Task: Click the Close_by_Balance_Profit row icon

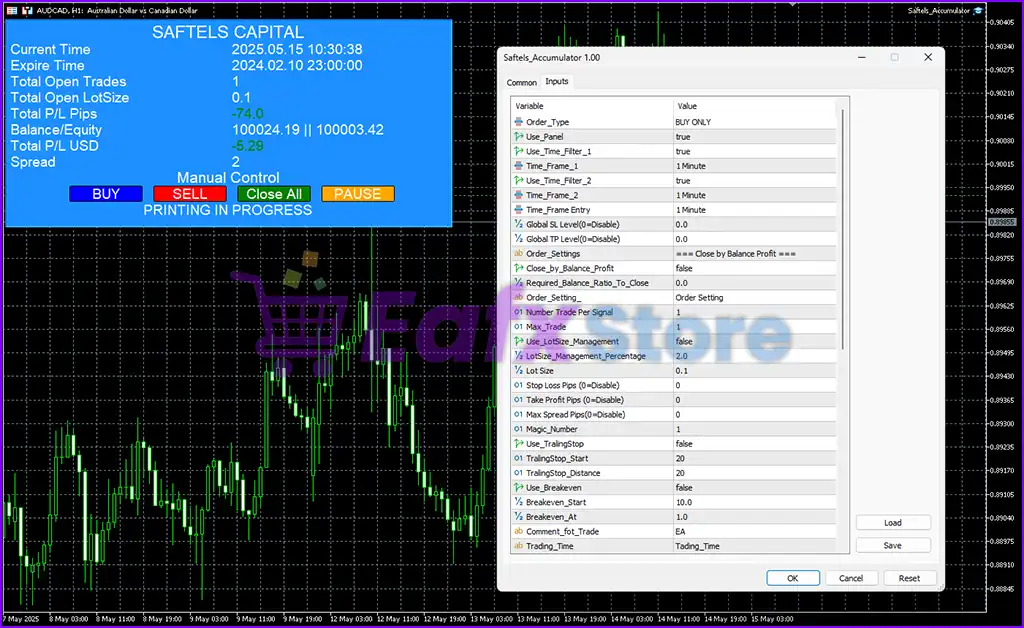Action: pos(519,268)
